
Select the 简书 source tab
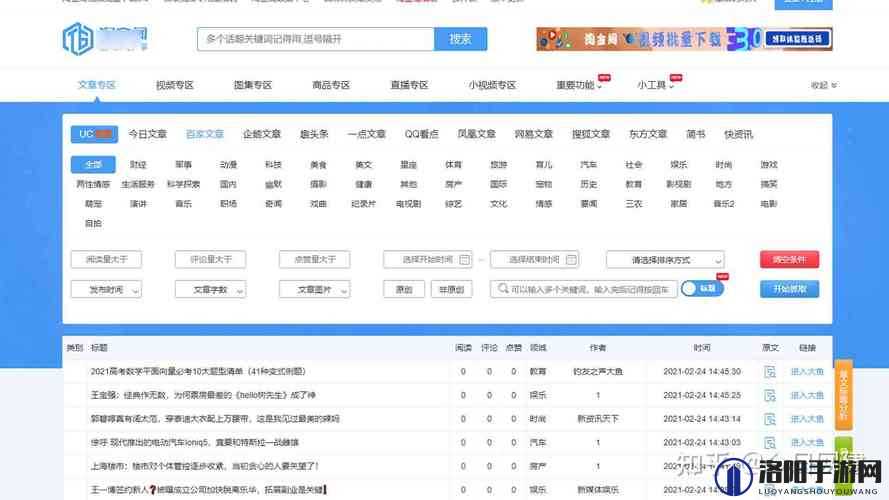(x=696, y=134)
